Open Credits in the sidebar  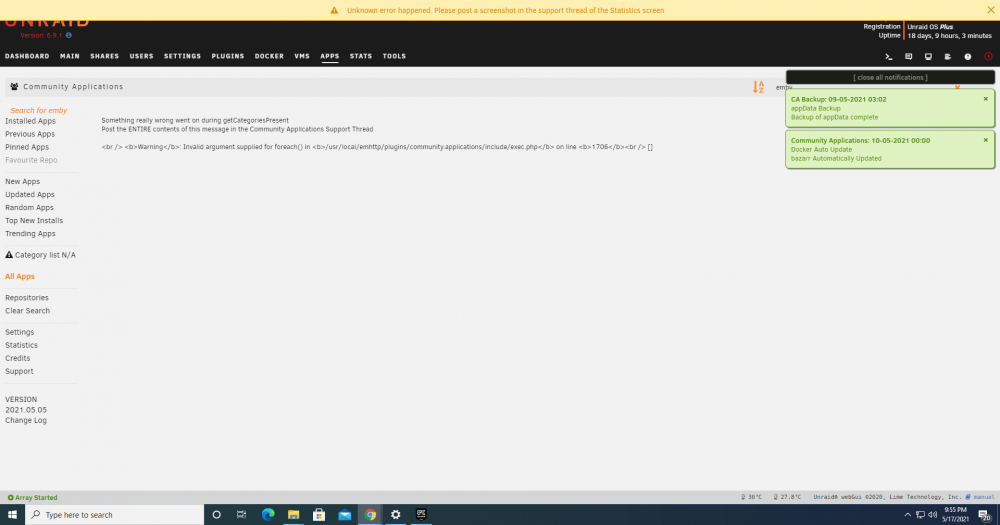17,359
